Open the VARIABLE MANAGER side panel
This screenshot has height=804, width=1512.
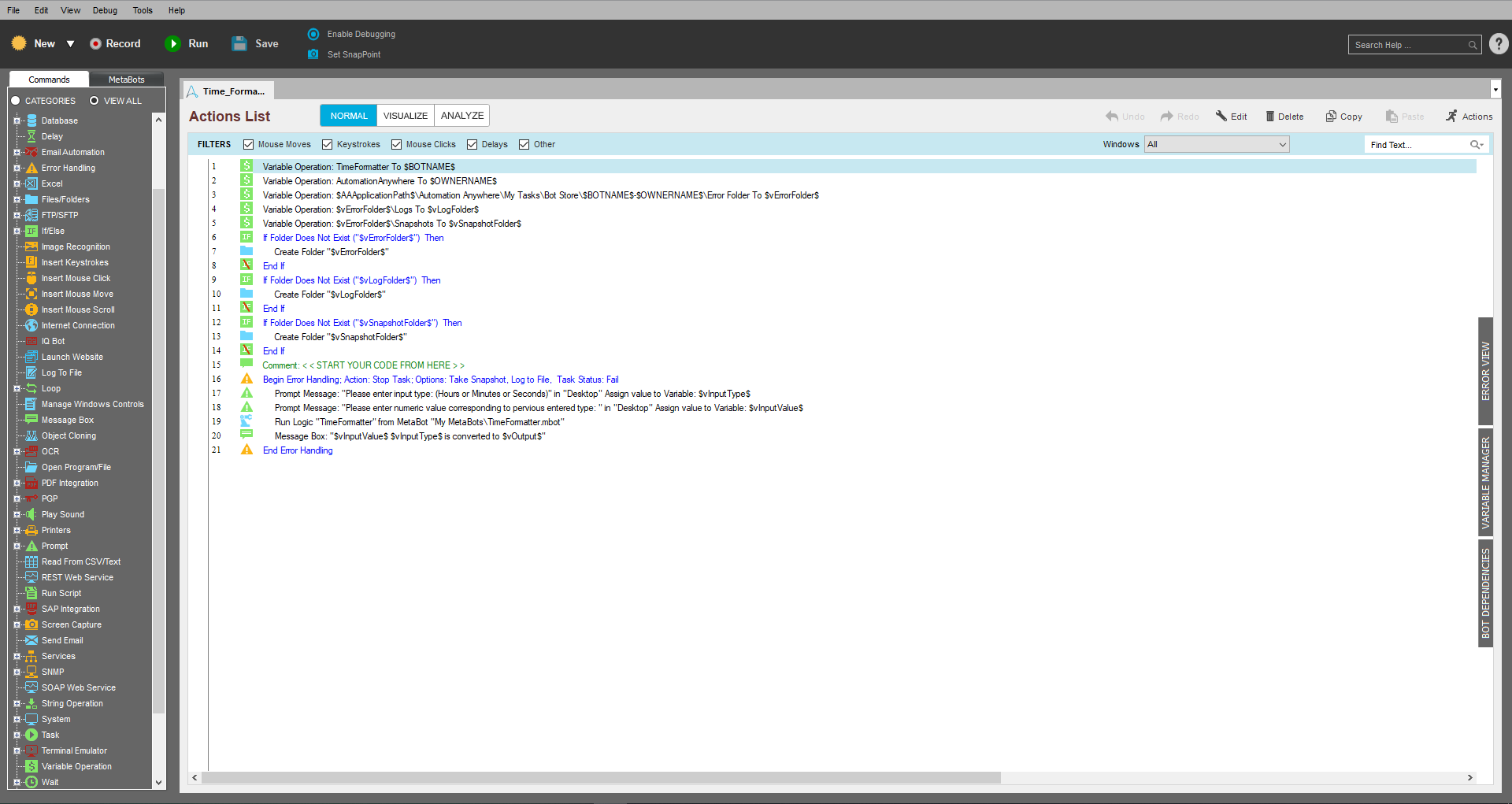pos(1485,483)
